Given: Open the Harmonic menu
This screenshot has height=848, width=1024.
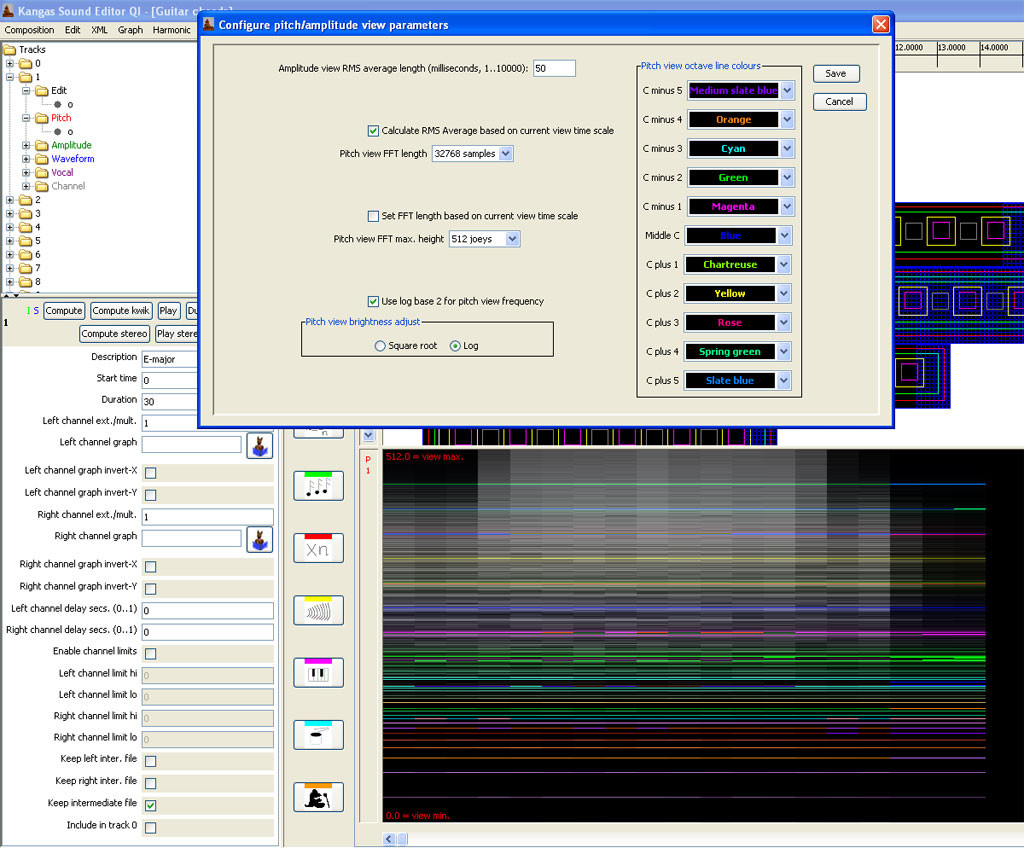Looking at the screenshot, I should 171,30.
